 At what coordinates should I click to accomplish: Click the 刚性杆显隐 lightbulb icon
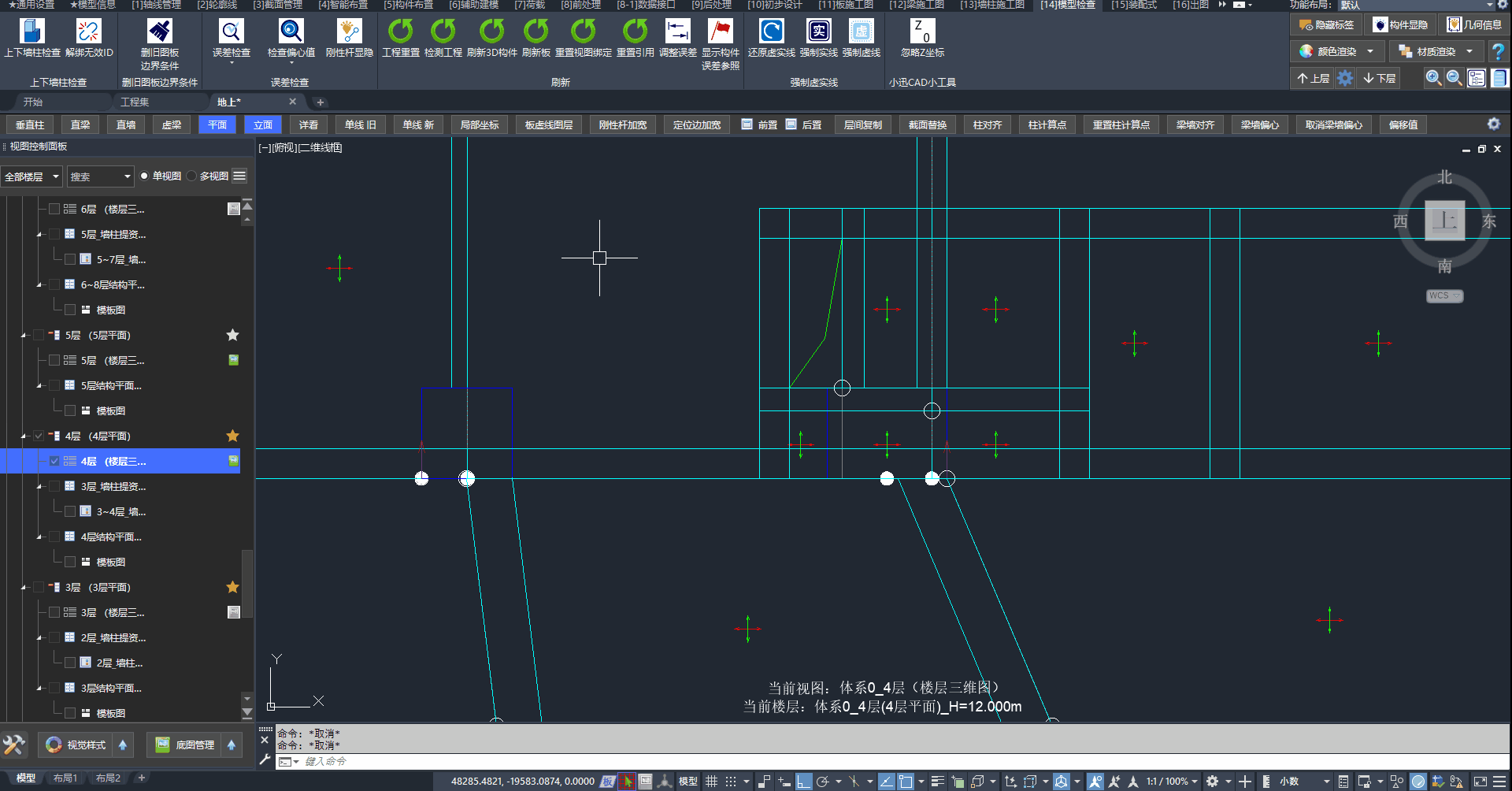(349, 32)
